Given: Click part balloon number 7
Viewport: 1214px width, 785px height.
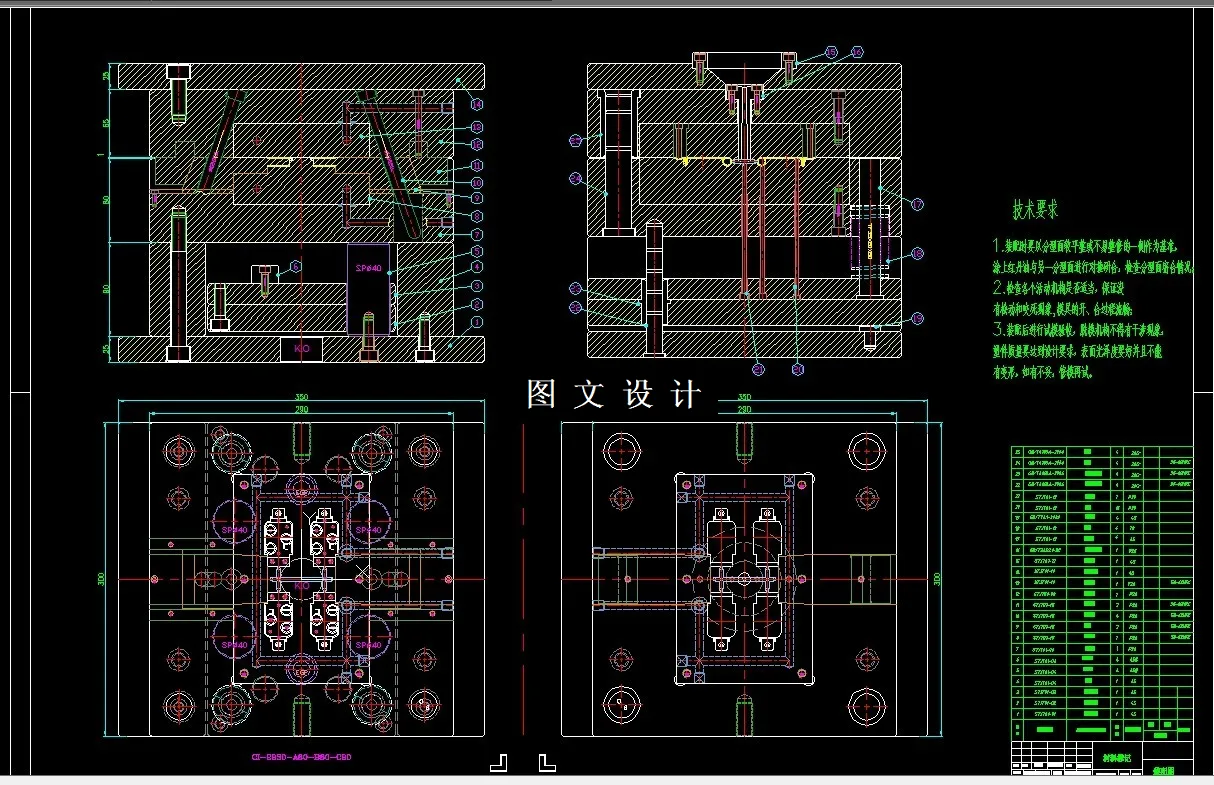Looking at the screenshot, I should coord(477,235).
